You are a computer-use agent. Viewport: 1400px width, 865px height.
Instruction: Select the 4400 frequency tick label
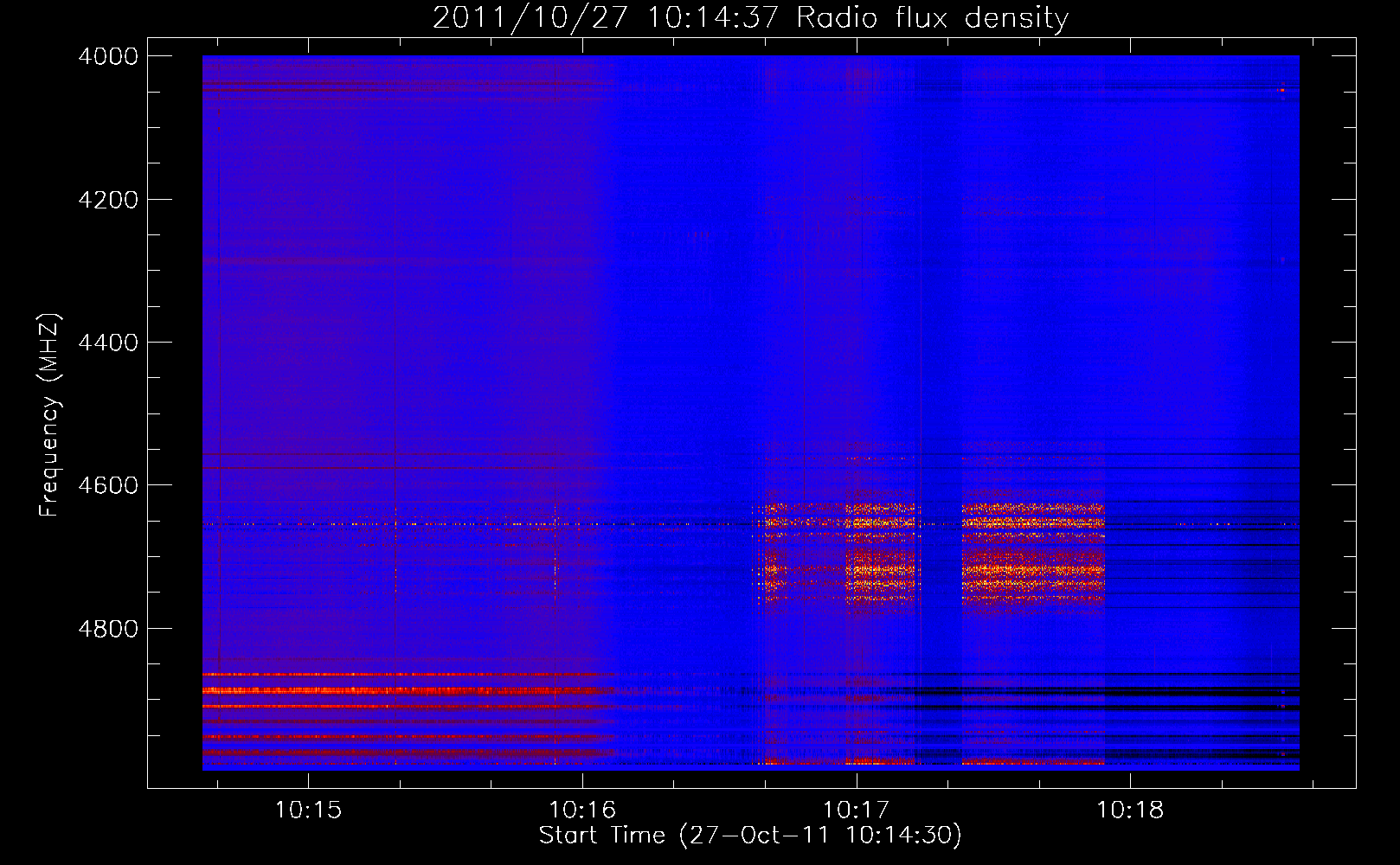click(108, 343)
